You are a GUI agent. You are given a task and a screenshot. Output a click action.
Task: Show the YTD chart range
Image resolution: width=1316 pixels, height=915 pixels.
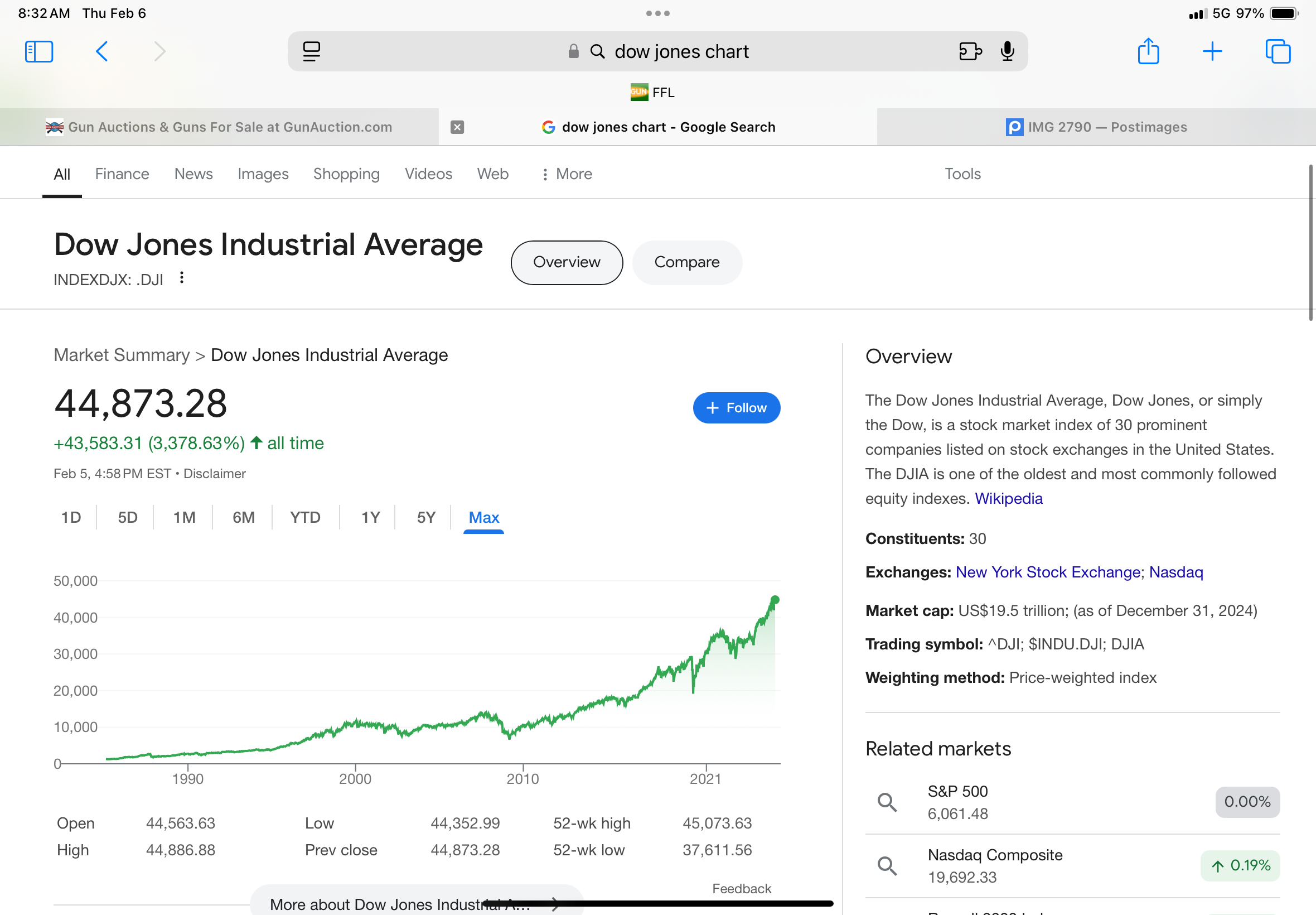(306, 518)
